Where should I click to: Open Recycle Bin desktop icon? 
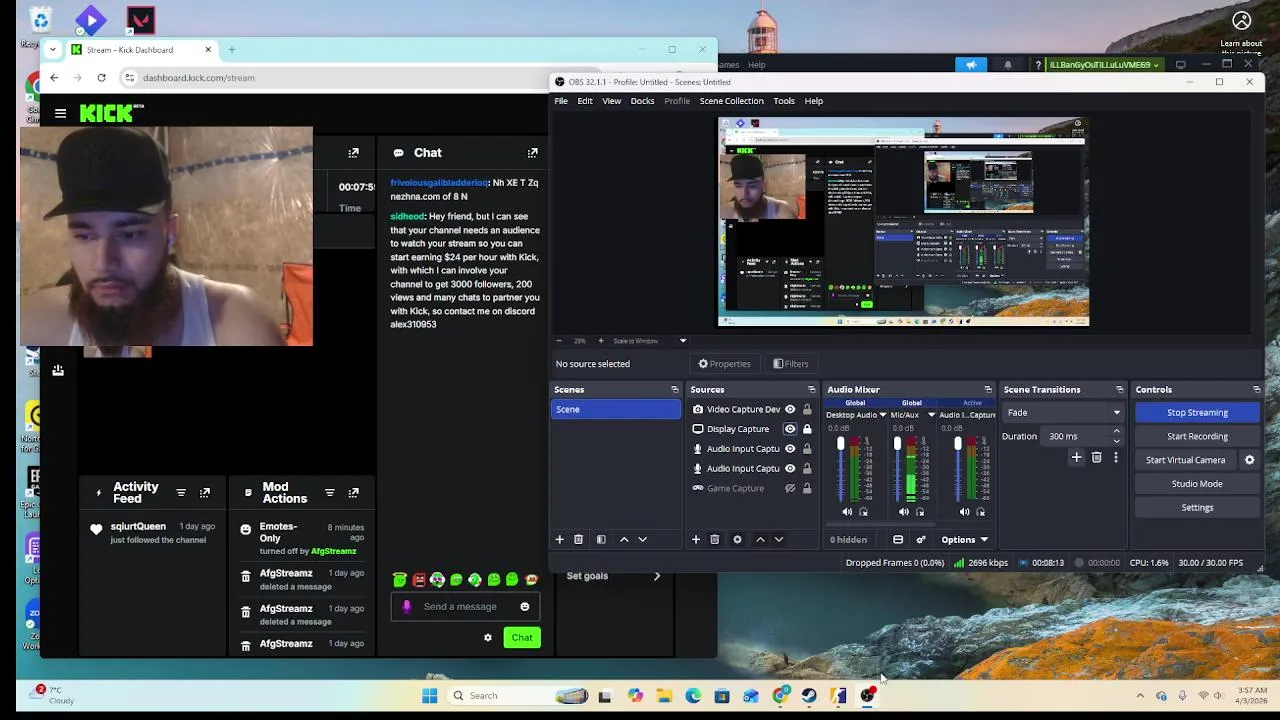(40, 20)
